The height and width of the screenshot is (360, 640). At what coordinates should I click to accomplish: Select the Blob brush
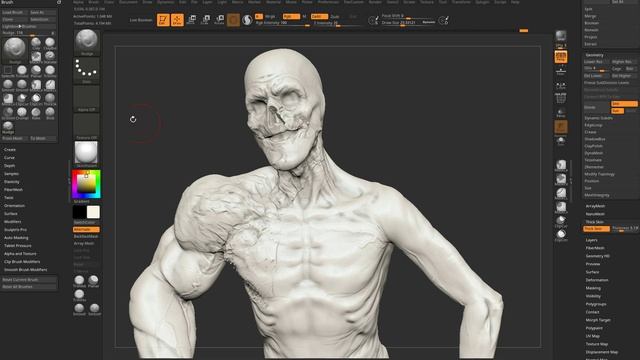(50, 113)
